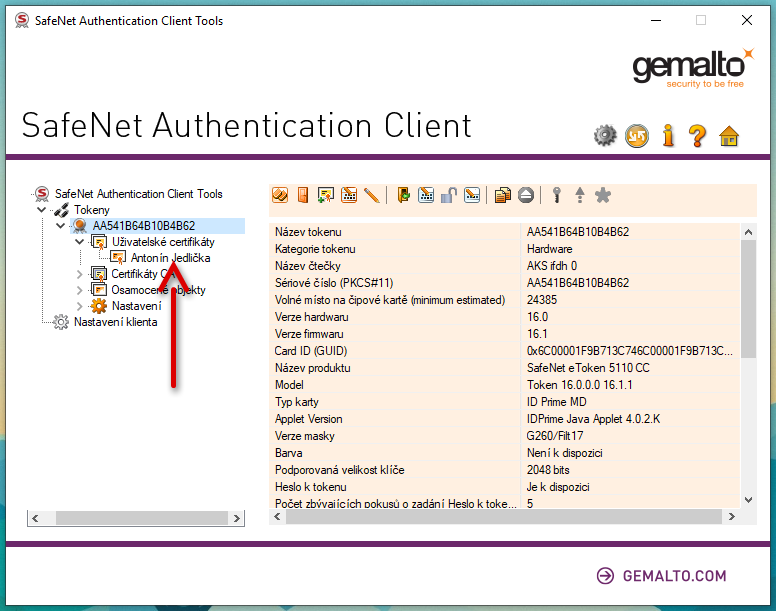Collapse the Uživatelské certifikáty node
The height and width of the screenshot is (611, 776).
pos(79,242)
